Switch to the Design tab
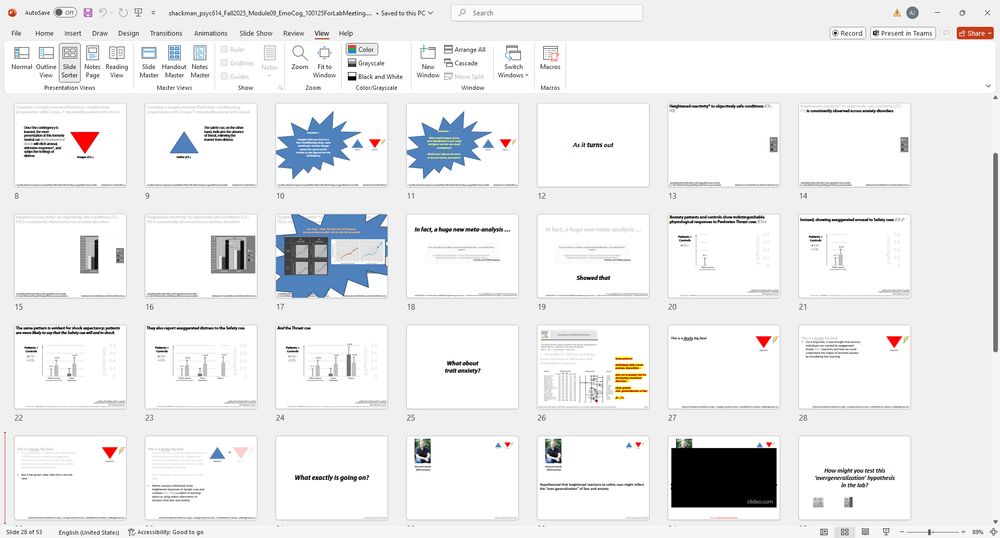Screen dimensions: 1000x538 (x=128, y=33)
